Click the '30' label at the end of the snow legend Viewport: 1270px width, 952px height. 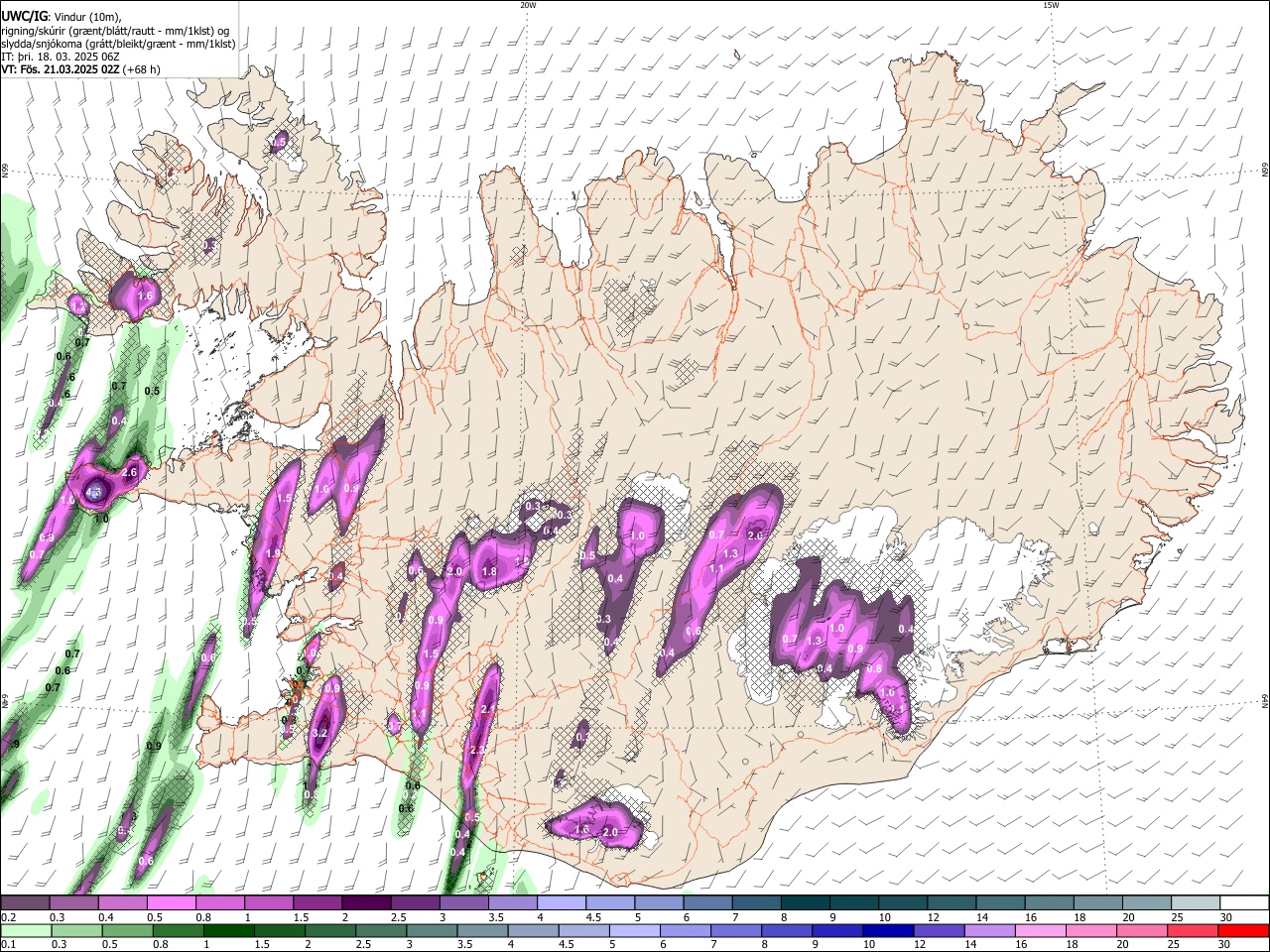click(x=1225, y=917)
